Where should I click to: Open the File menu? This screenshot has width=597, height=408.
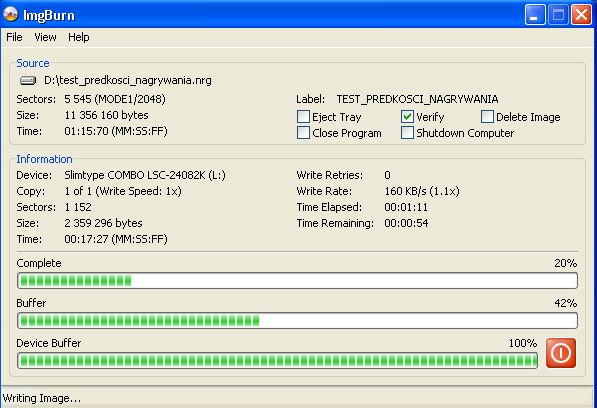[14, 37]
